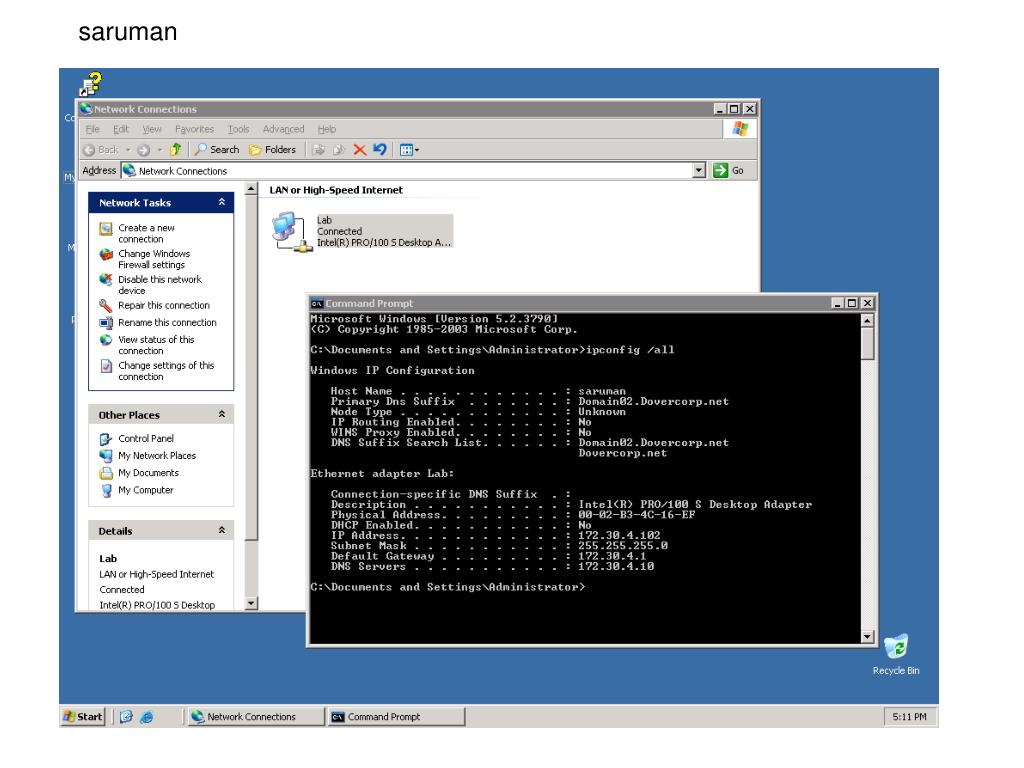Click the red X Delete toolbar icon
1024x768 pixels.
359,150
